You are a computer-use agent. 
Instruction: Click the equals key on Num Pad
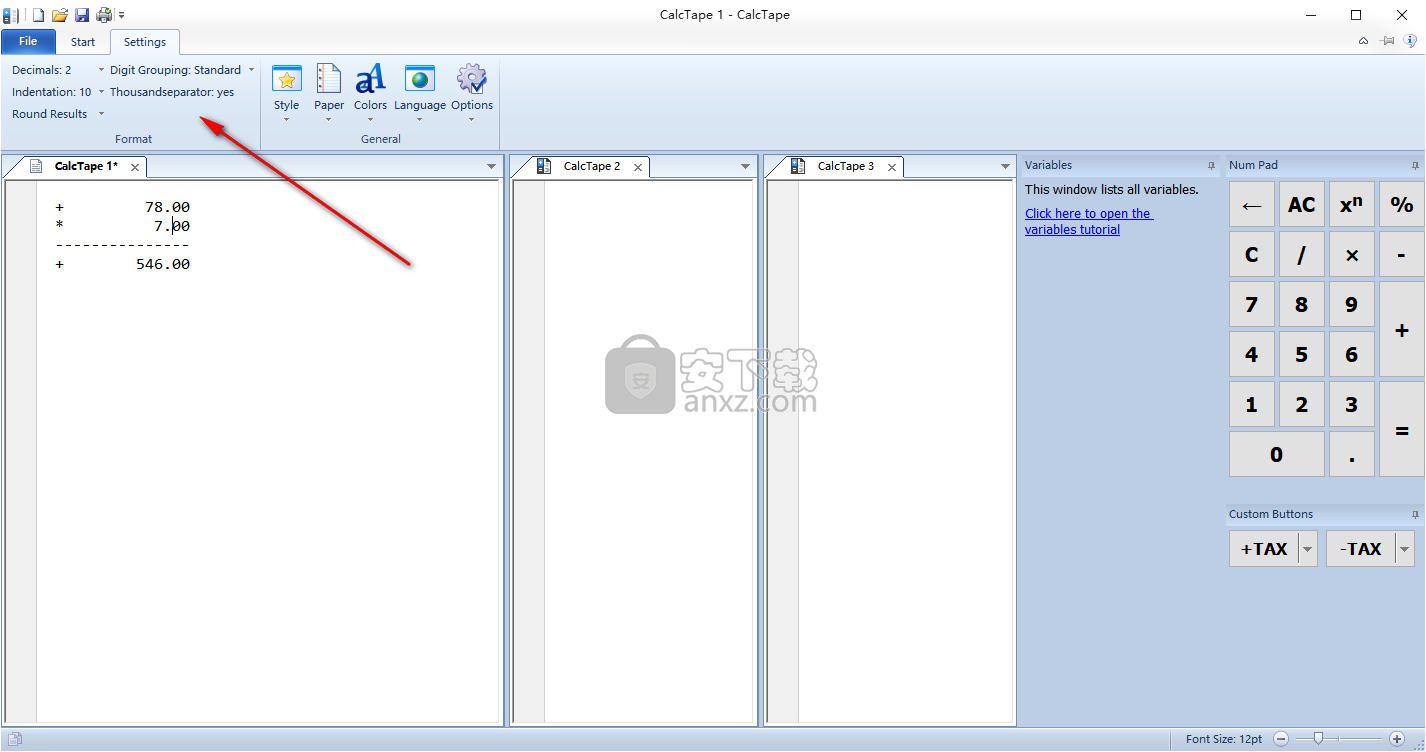point(1402,429)
